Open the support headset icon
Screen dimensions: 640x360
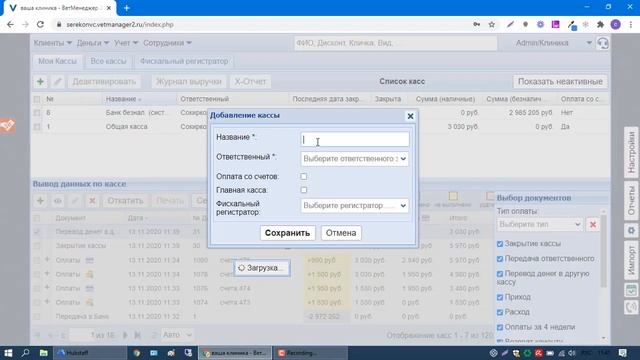(603, 43)
